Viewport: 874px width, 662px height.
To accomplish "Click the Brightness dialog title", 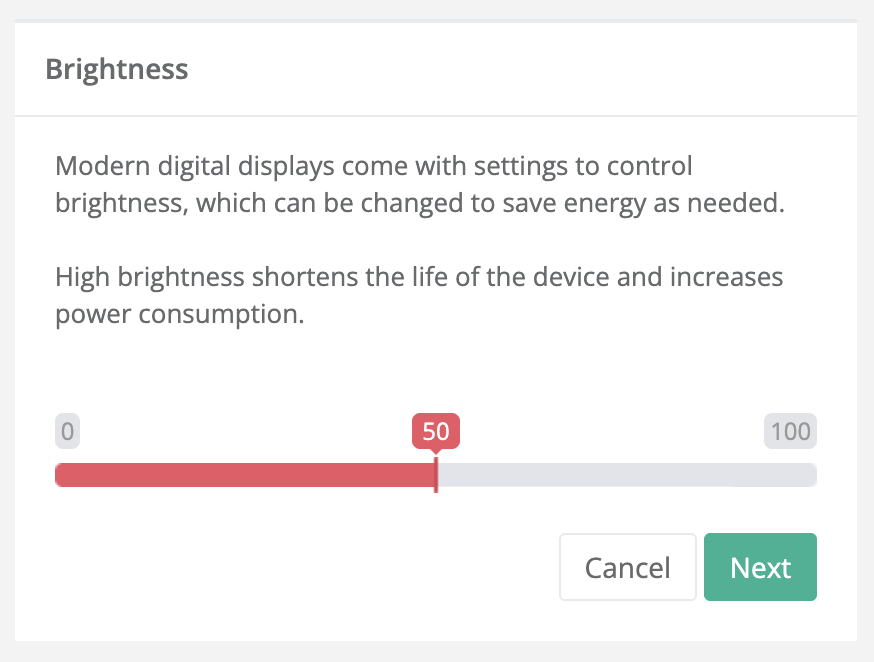I will (x=117, y=69).
